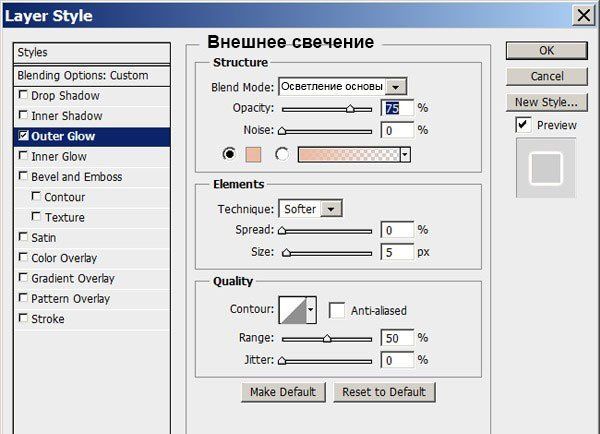The height and width of the screenshot is (434, 600).
Task: Select Blending Options: Custom
Action: tap(92, 75)
